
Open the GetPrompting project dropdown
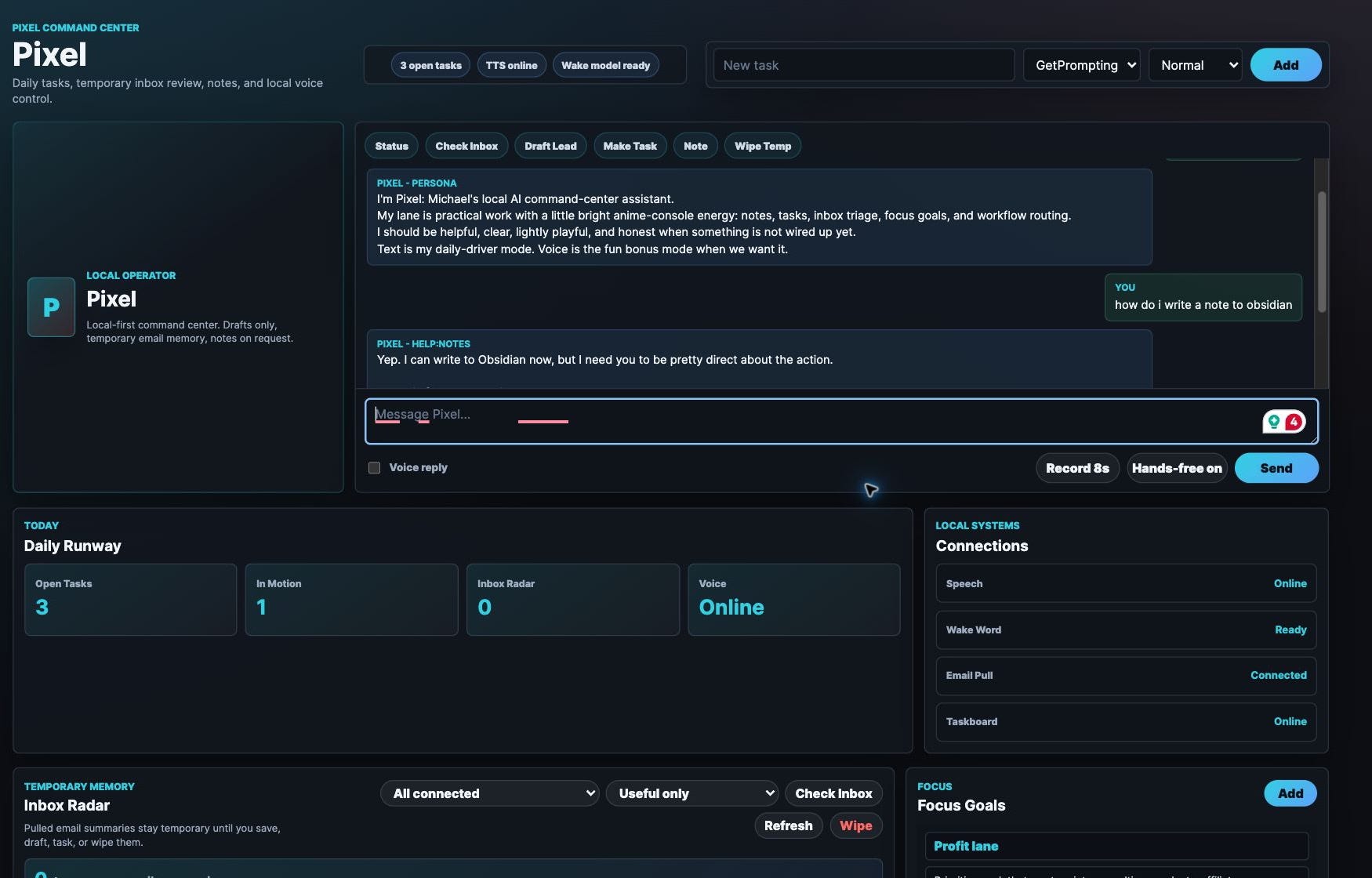(x=1082, y=65)
